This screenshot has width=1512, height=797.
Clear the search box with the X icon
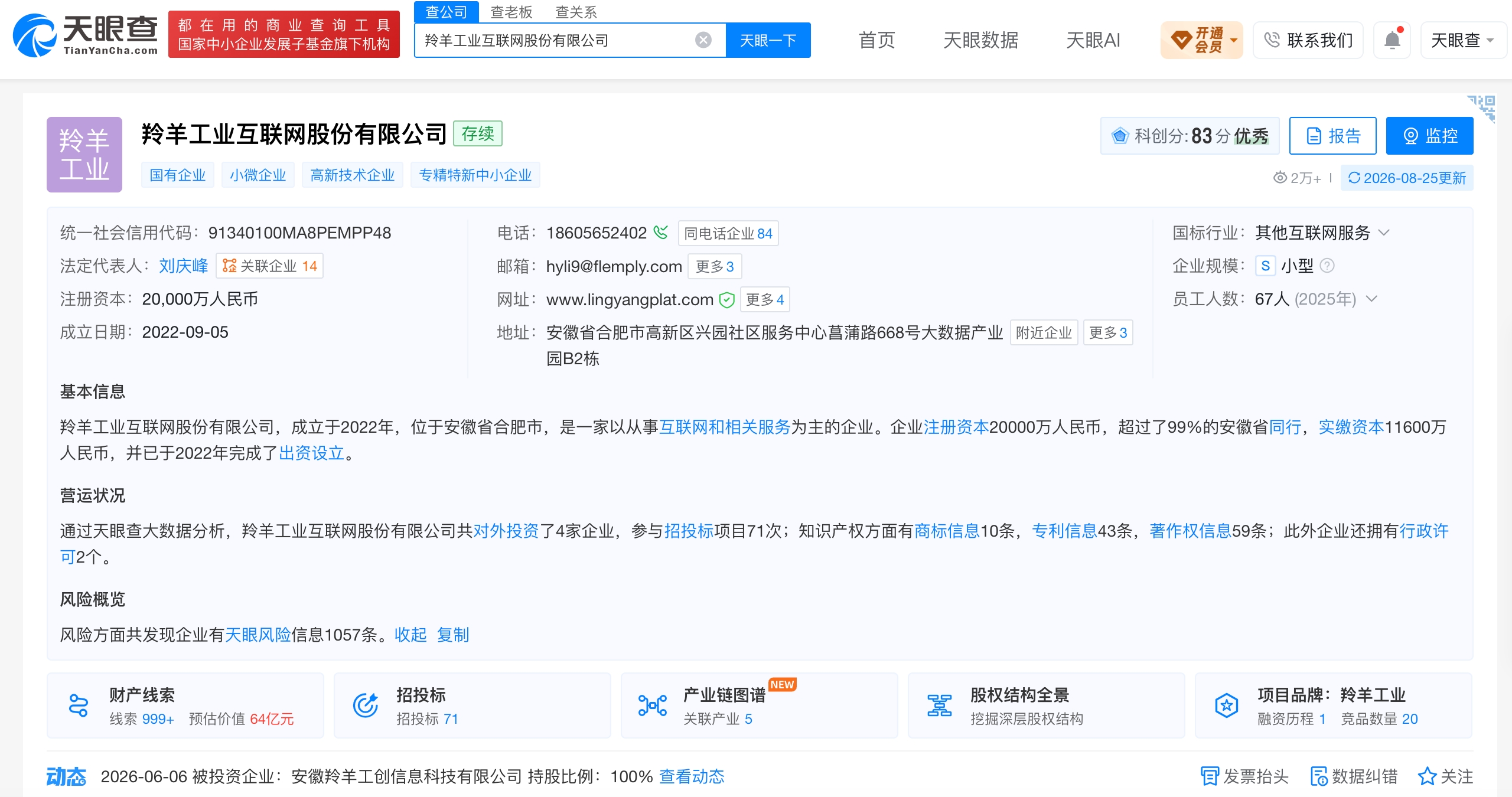pos(703,40)
